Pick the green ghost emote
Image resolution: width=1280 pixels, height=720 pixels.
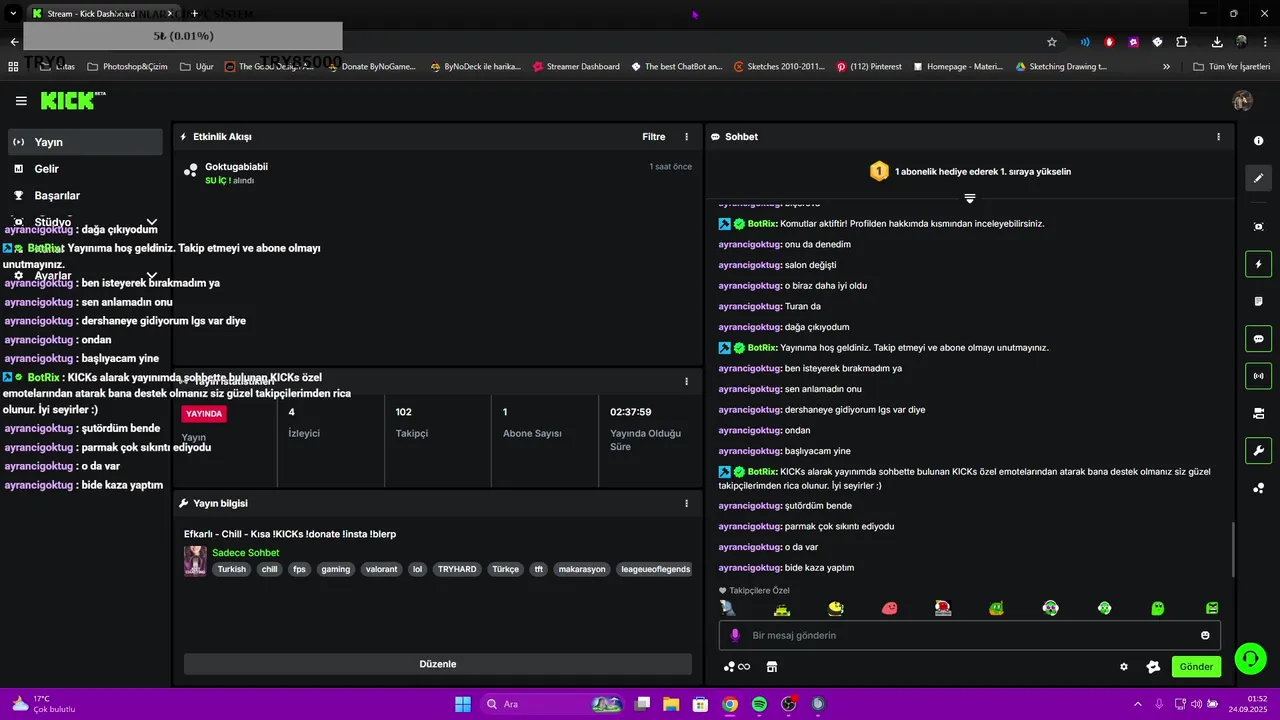pyautogui.click(x=1158, y=608)
